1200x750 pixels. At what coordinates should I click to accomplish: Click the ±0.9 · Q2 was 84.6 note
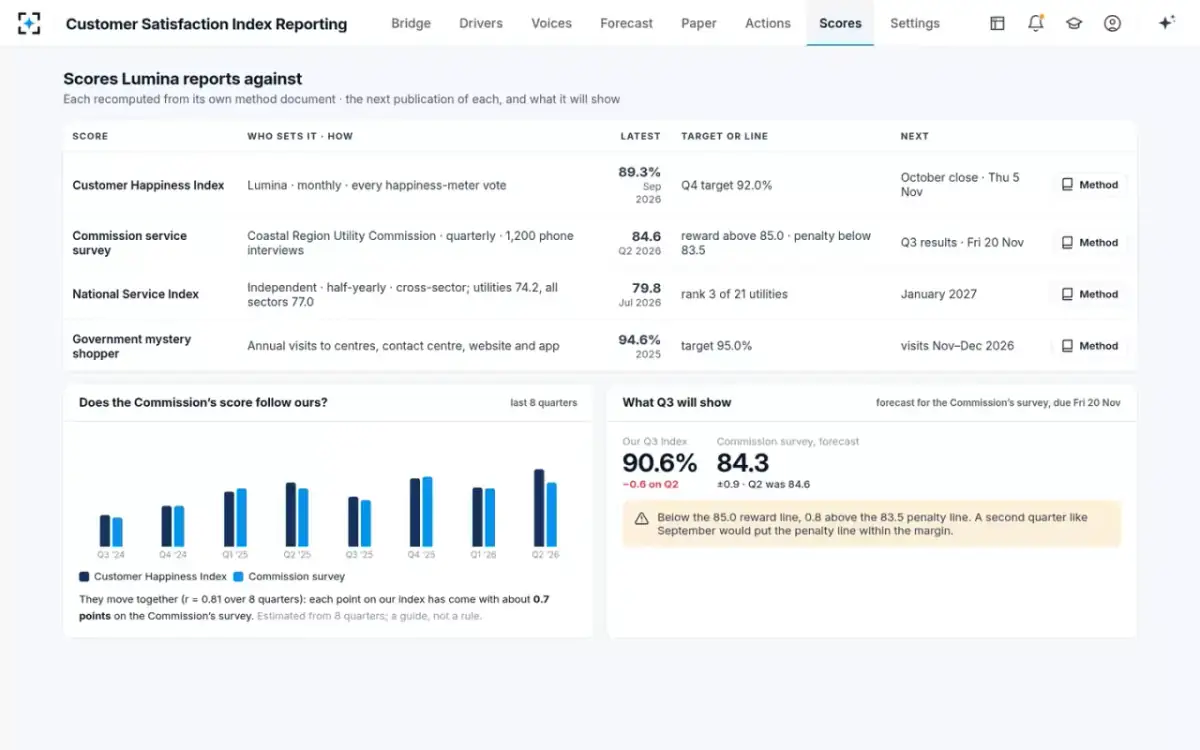point(763,485)
